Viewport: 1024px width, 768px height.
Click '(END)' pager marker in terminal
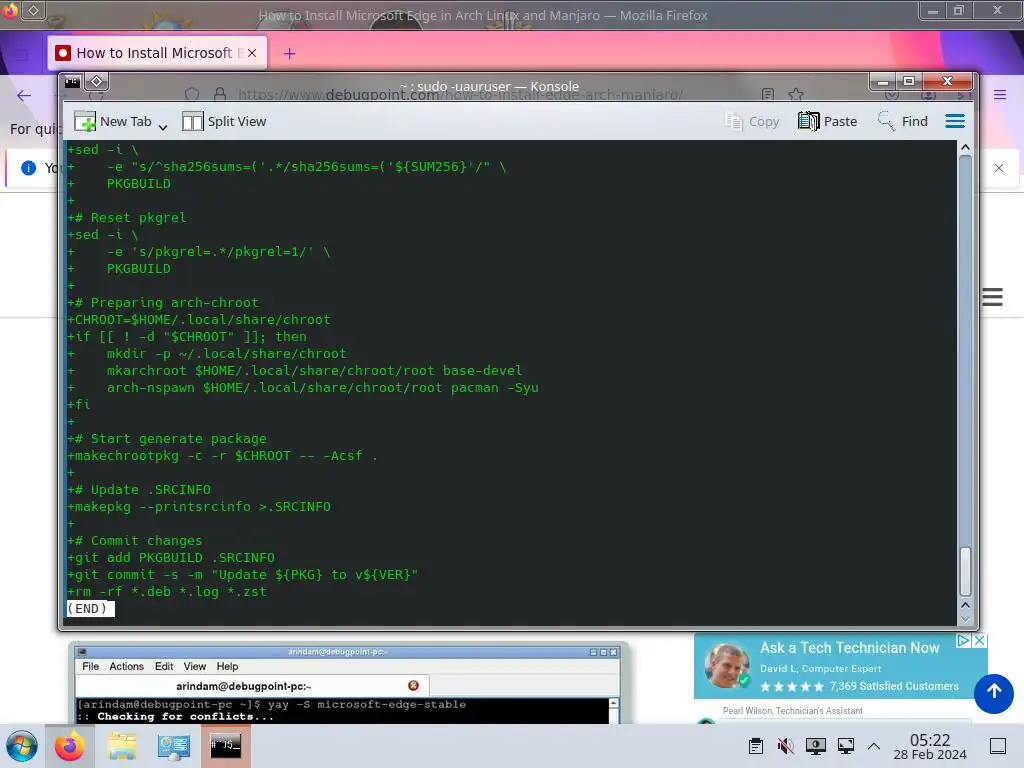coord(90,609)
